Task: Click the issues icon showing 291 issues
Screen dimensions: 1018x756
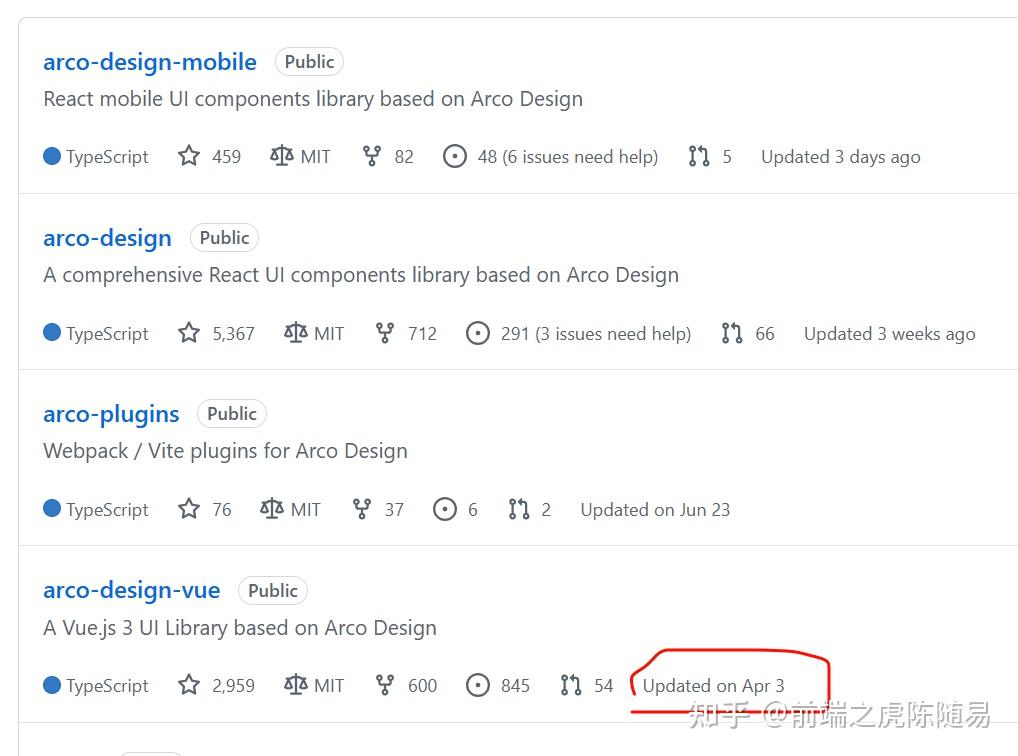Action: [x=478, y=333]
